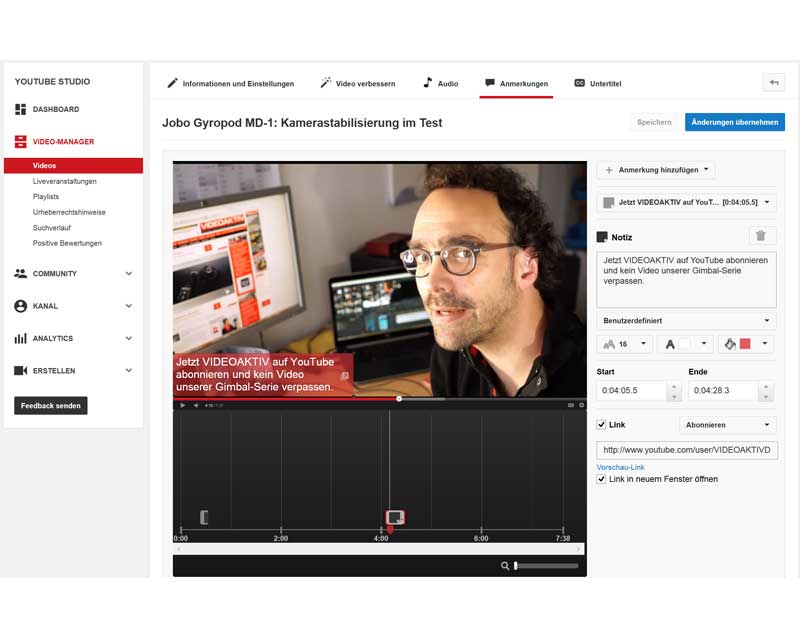This screenshot has width=800, height=640.
Task: Open the Dashboard icon in sidebar
Action: (x=20, y=109)
